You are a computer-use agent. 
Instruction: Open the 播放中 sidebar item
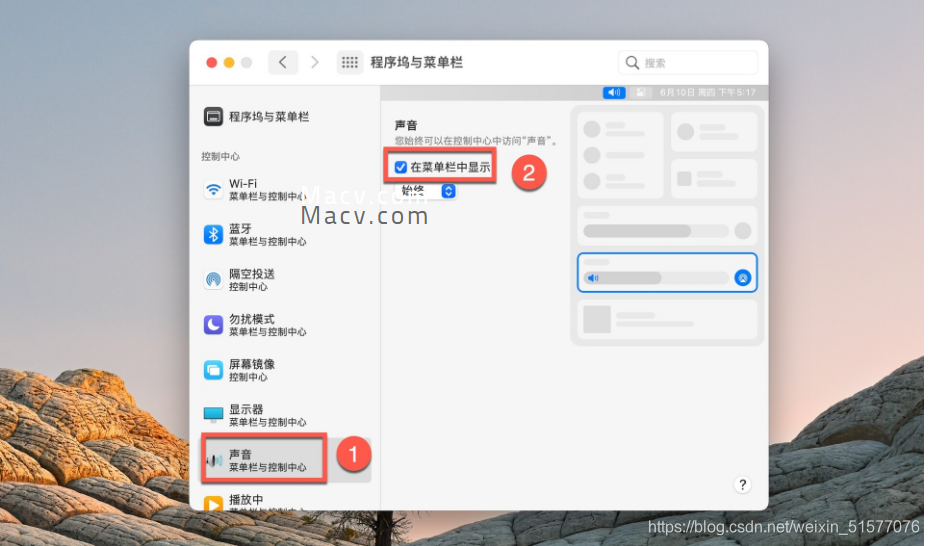coord(286,503)
